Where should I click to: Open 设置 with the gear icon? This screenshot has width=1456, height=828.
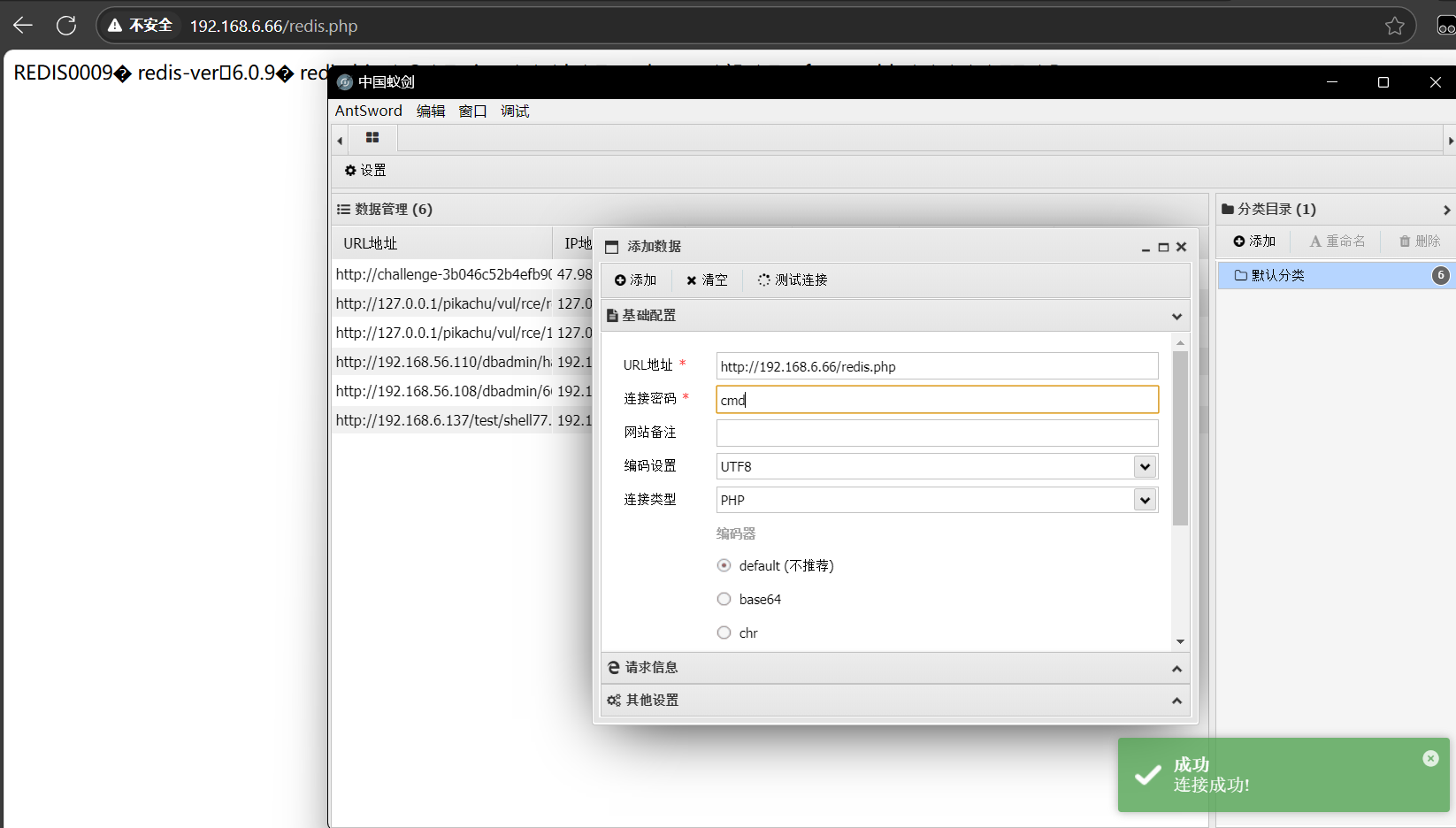point(365,170)
